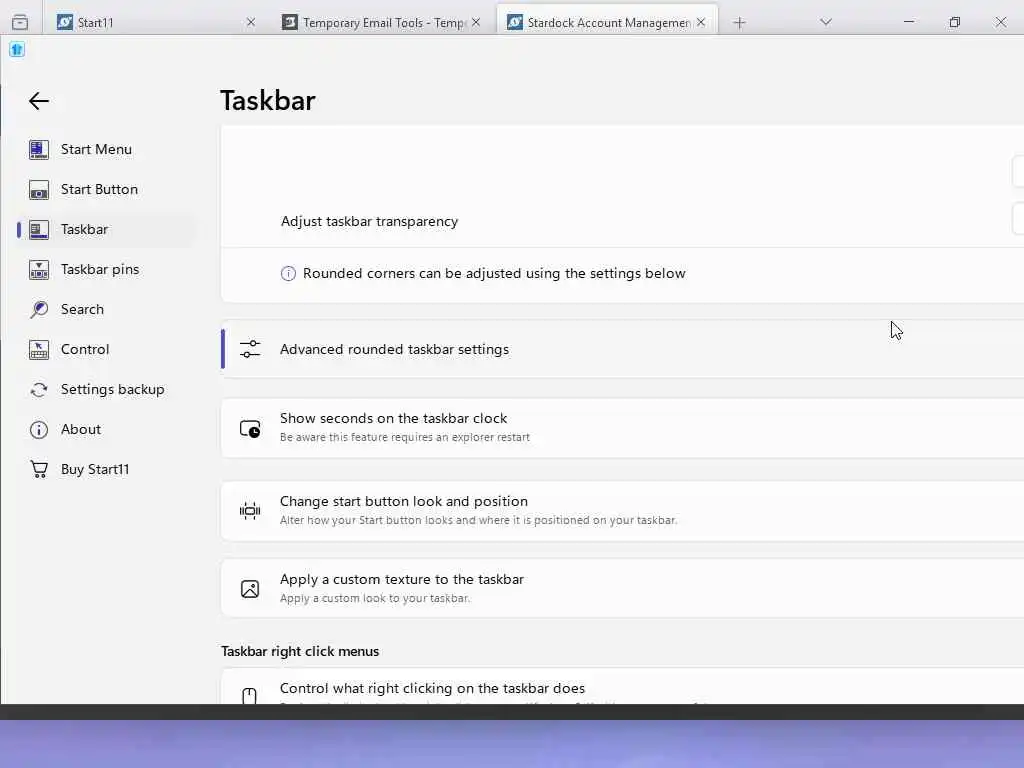Select Taskbar in the sidebar
The image size is (1024, 768).
click(x=105, y=229)
